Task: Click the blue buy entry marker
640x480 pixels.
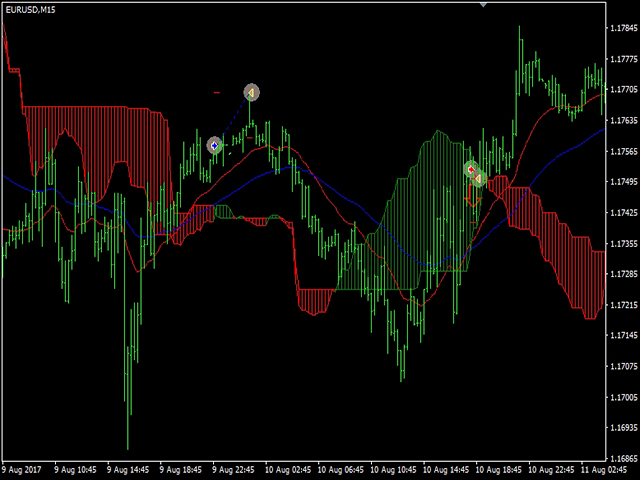Action: 214,145
